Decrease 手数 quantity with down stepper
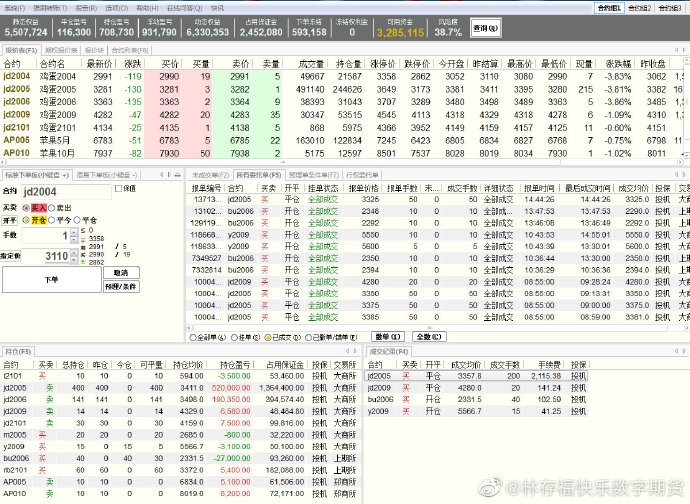Image resolution: width=690 pixels, height=504 pixels. point(74,239)
